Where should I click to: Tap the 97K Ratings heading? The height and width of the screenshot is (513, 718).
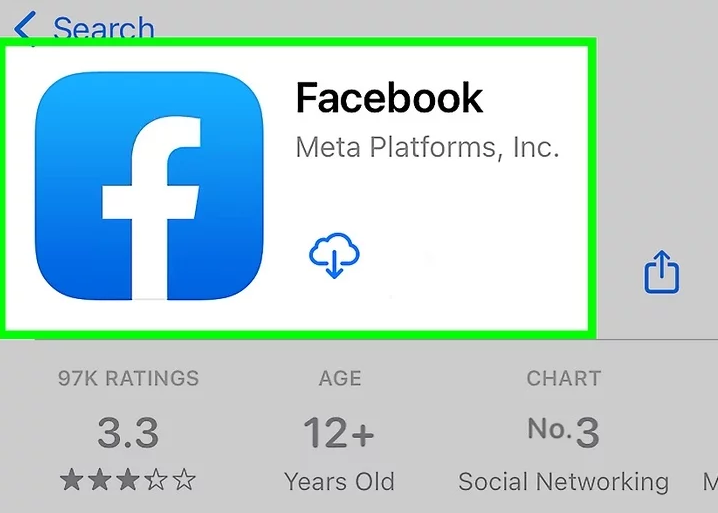(x=128, y=379)
